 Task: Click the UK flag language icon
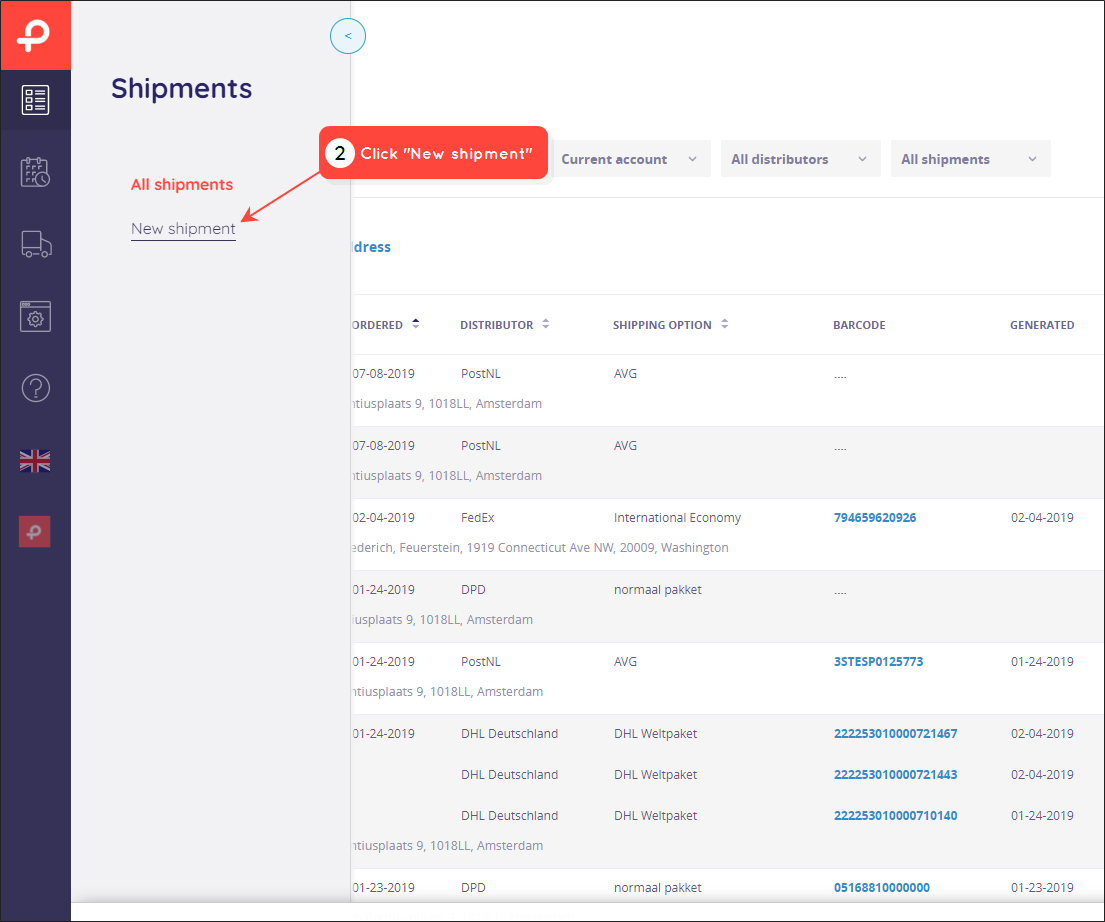point(35,461)
